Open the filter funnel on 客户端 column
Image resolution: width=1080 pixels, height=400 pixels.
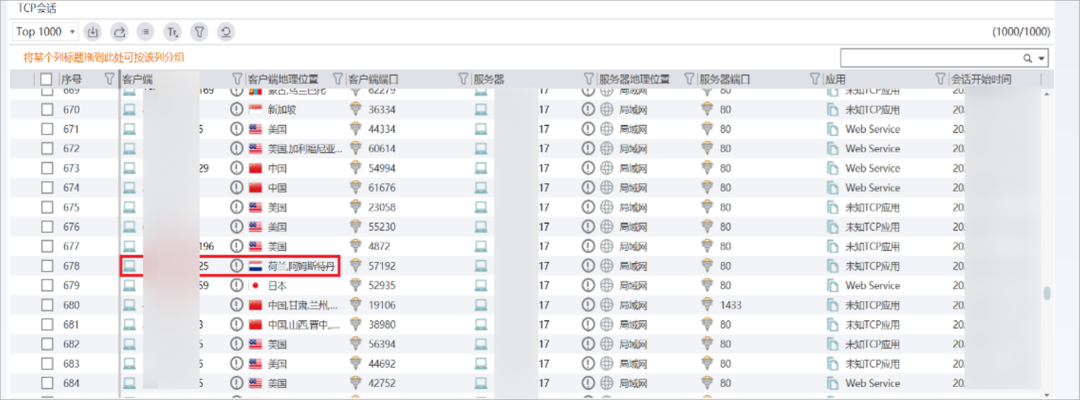tap(238, 79)
